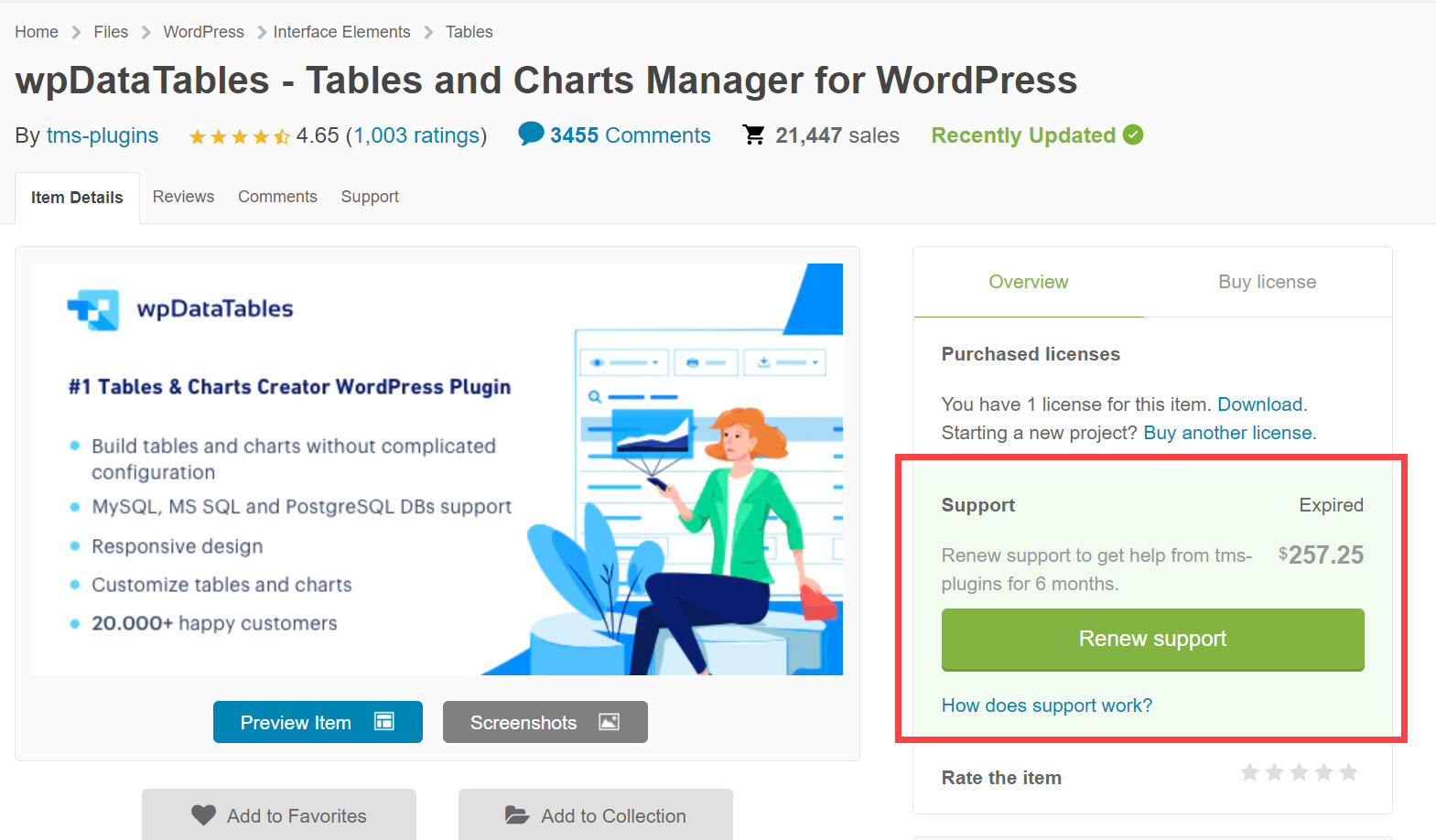This screenshot has width=1436, height=840.
Task: Click the shopping cart sales icon
Action: pos(754,135)
